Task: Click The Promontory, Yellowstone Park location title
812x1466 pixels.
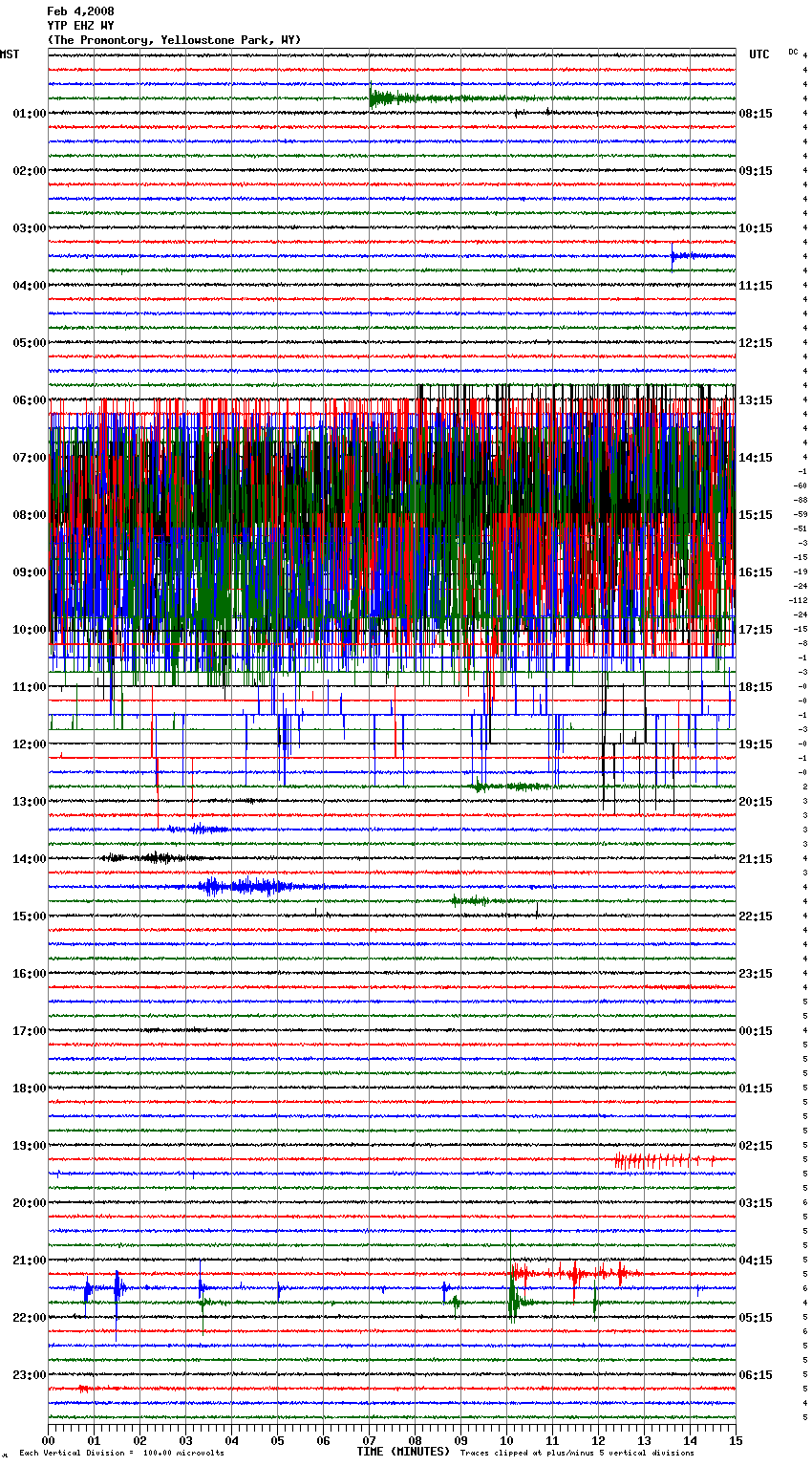Action: click(x=174, y=40)
